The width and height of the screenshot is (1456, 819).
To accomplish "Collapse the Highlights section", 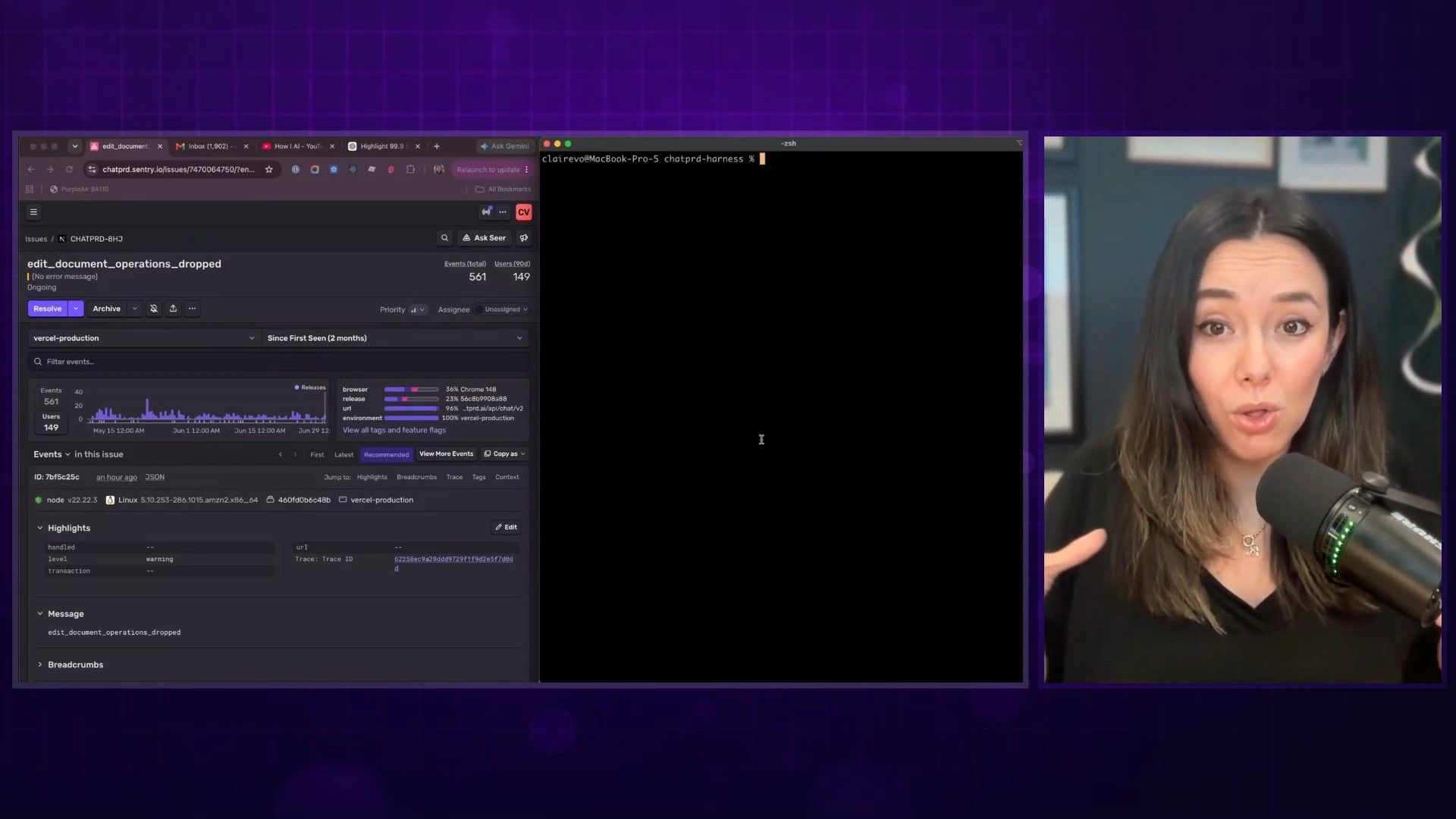I will tap(40, 528).
